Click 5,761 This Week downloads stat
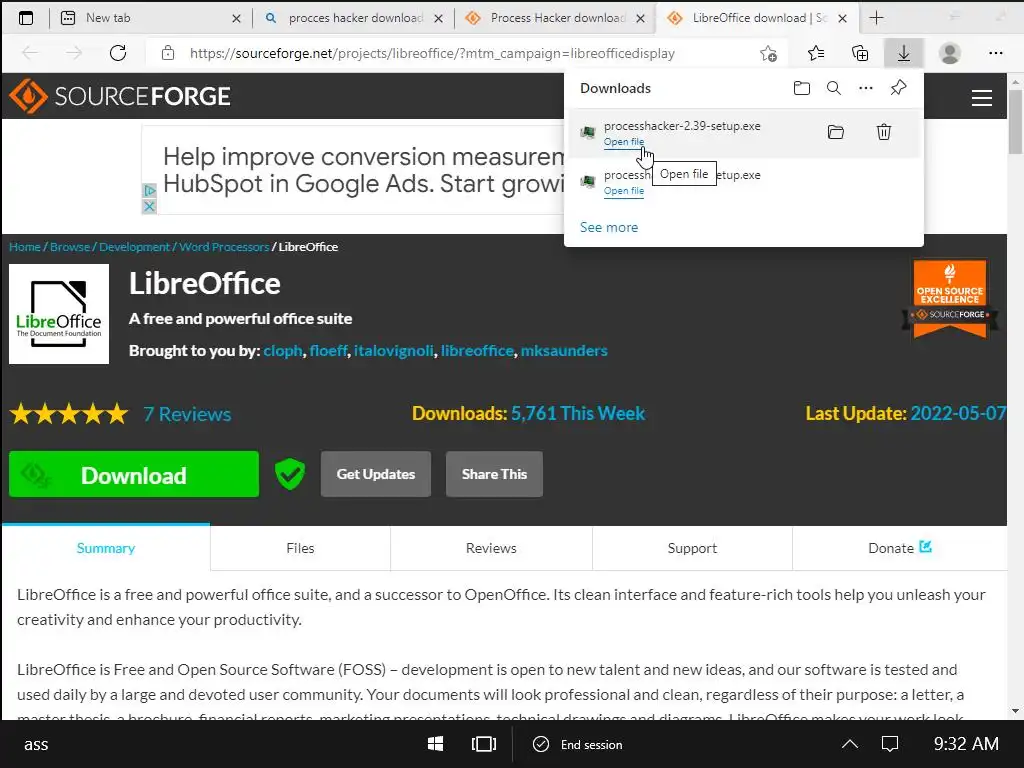Screen dimensions: 1024x768 [578, 413]
